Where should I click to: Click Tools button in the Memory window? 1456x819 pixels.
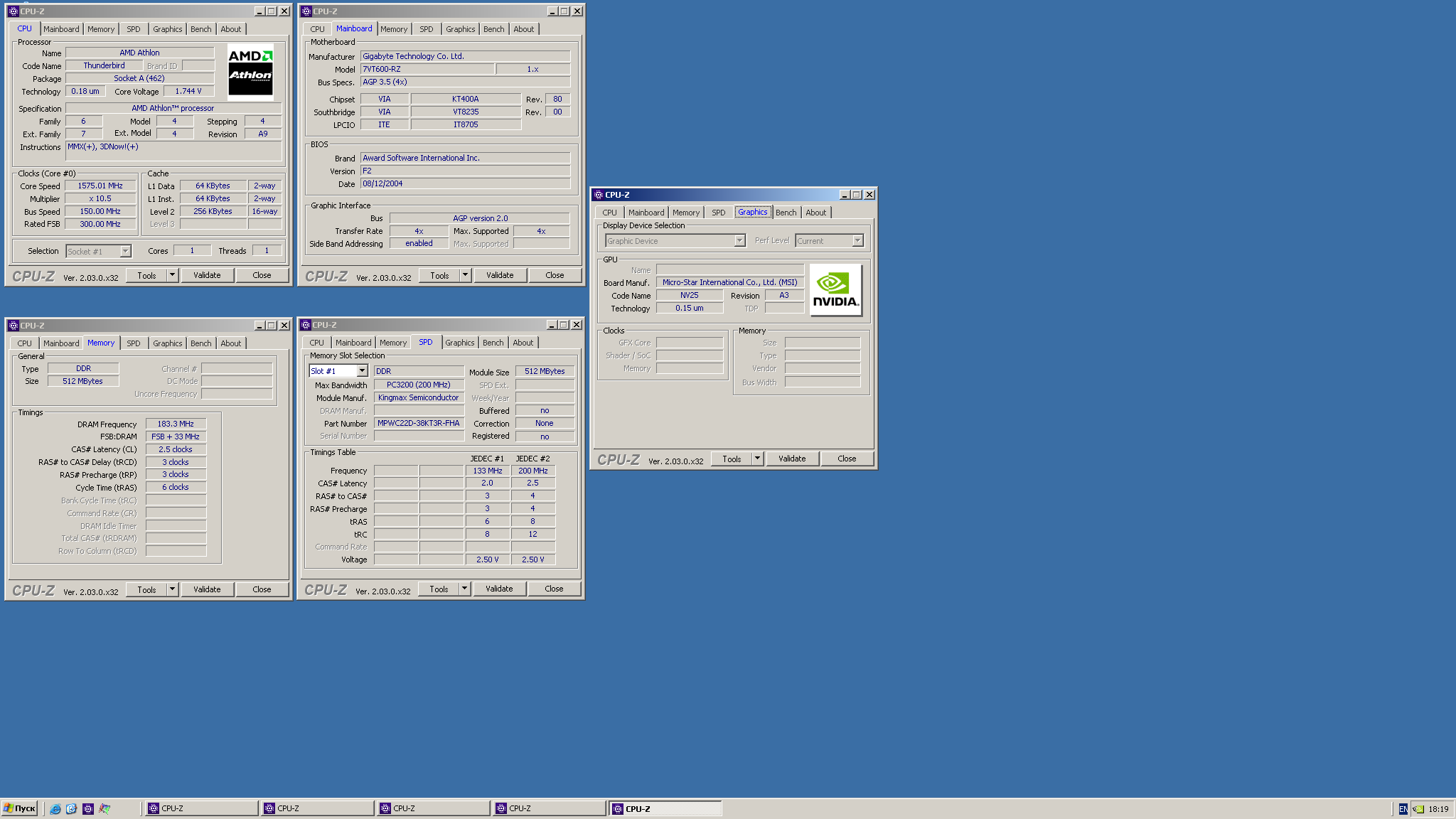coord(146,589)
